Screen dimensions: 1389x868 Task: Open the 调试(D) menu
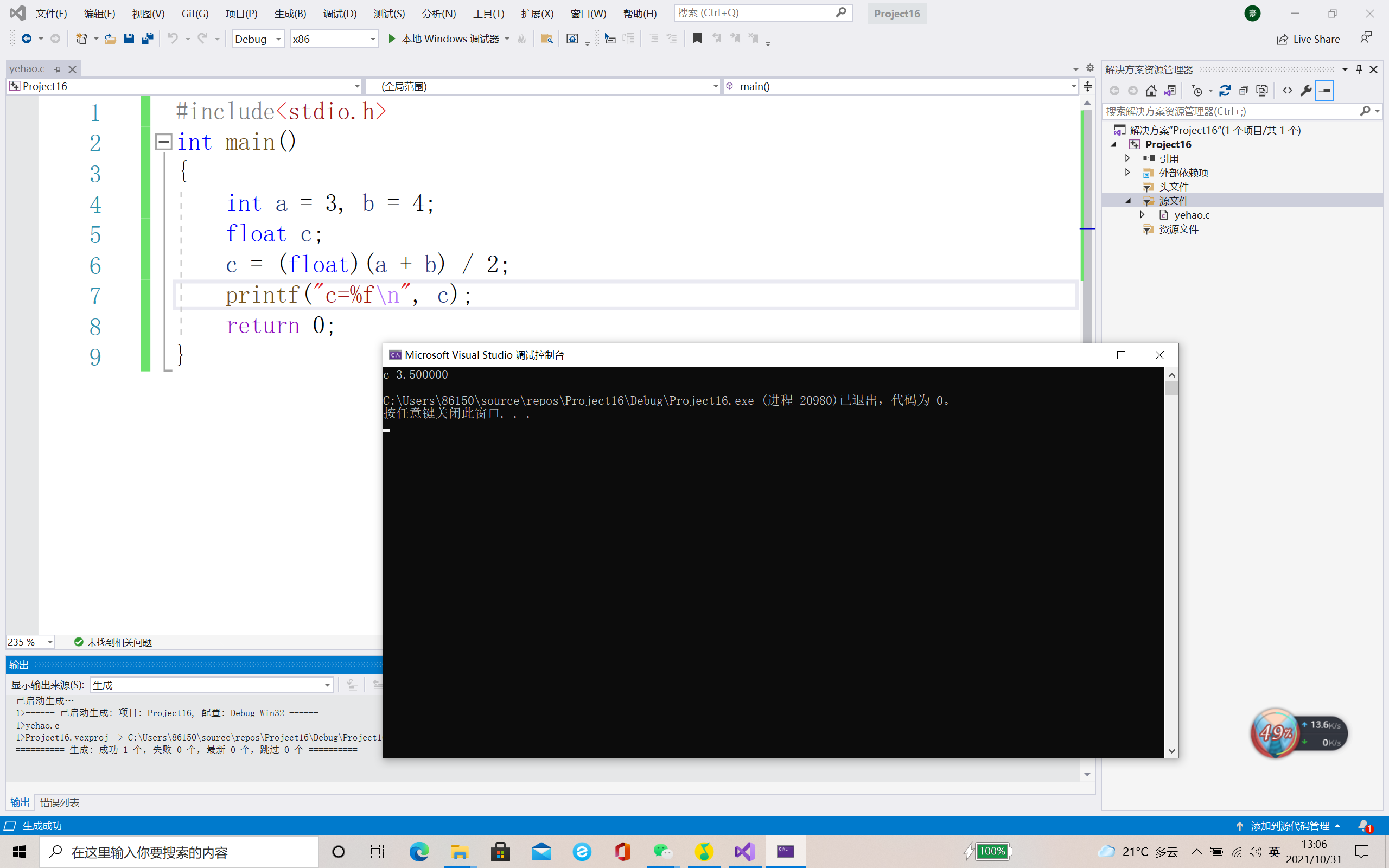point(339,13)
